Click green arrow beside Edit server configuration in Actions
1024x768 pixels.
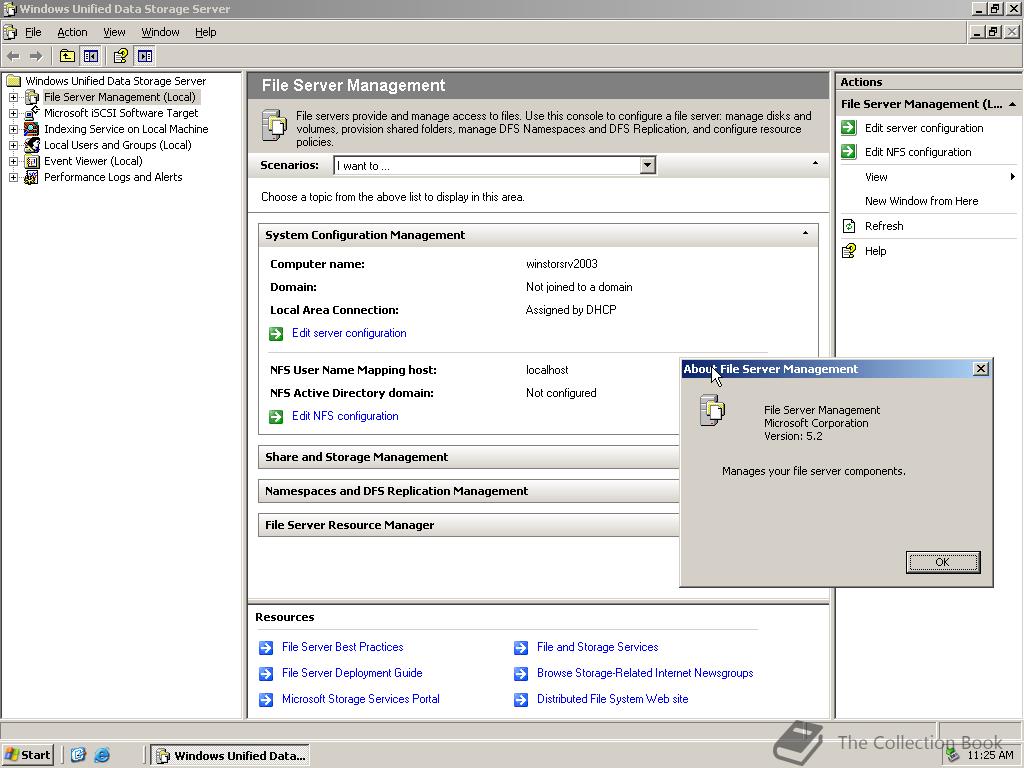[x=848, y=128]
